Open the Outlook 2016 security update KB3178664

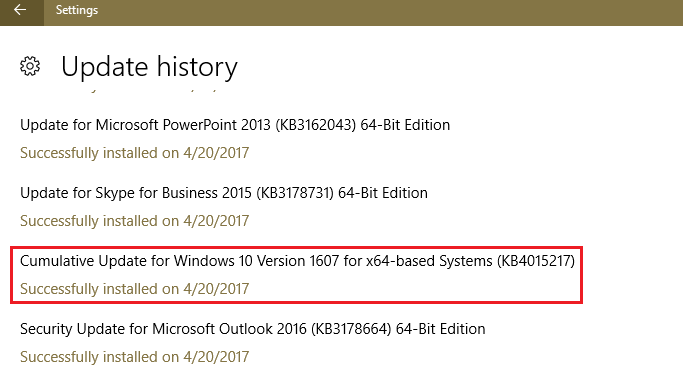tap(253, 329)
